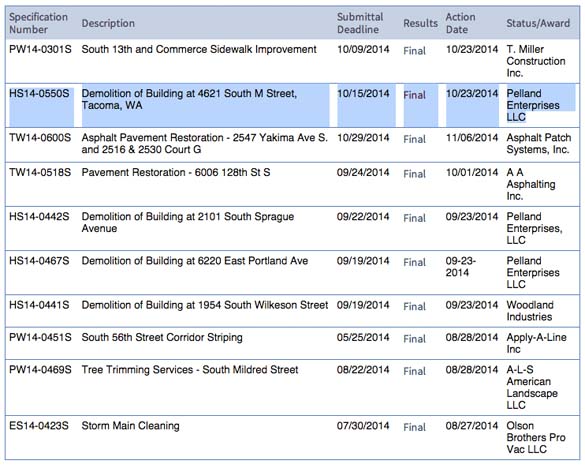This screenshot has height=468, width=585.
Task: Select the South 56th Street Corridor Striping row
Action: click(292, 344)
